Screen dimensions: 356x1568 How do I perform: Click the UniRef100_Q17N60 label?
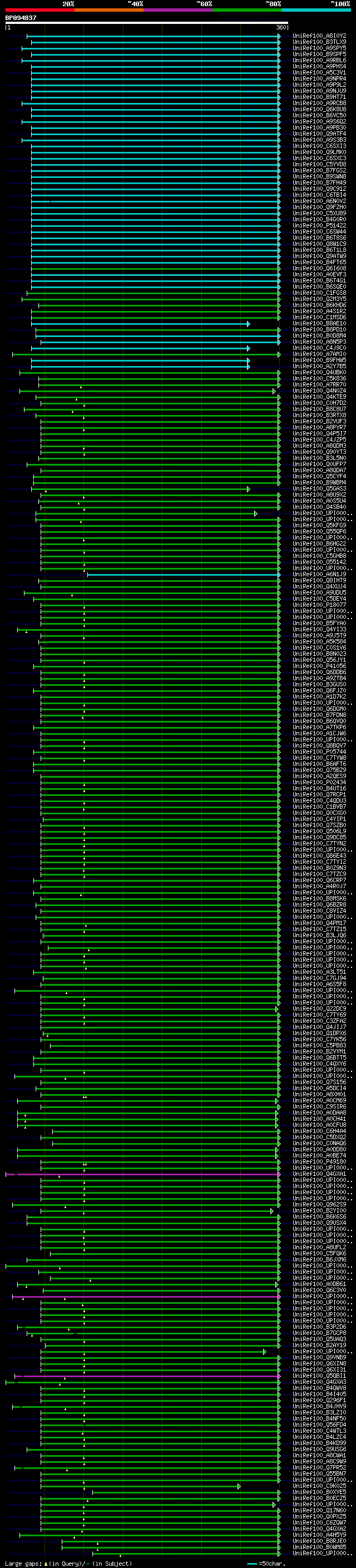click(319, 1510)
